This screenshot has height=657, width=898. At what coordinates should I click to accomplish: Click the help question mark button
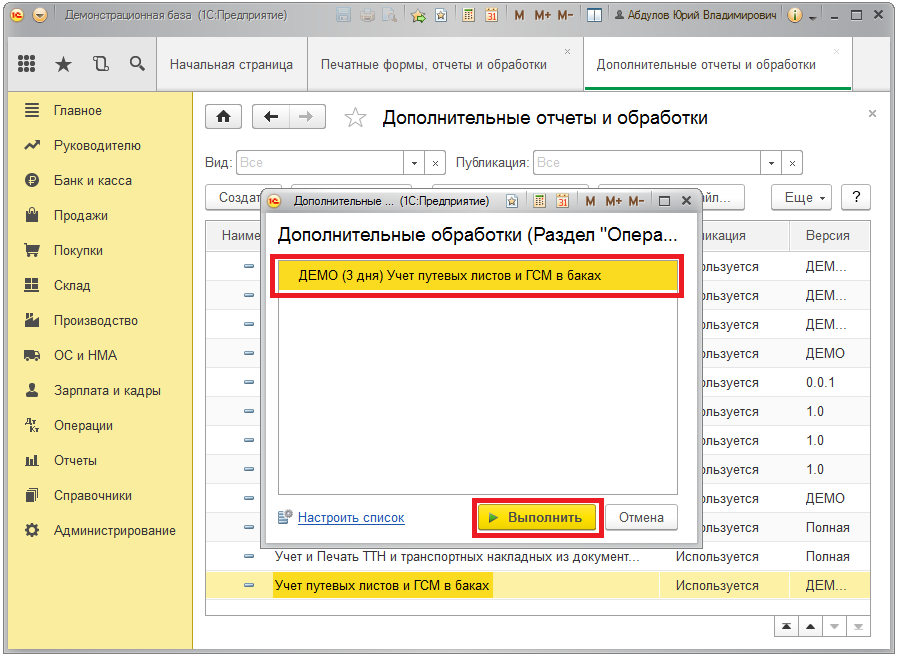pyautogui.click(x=856, y=197)
